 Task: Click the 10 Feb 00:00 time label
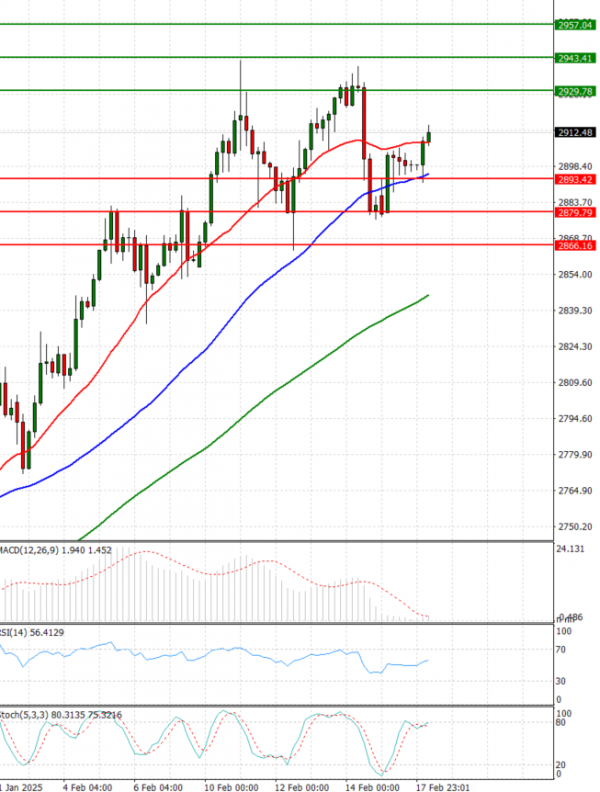pyautogui.click(x=231, y=787)
